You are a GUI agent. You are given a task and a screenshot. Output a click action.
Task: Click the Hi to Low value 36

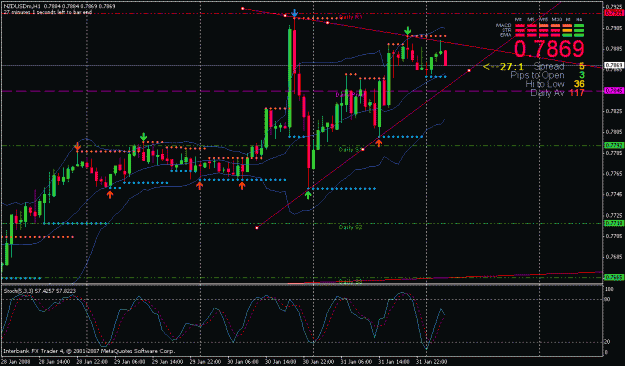[x=579, y=84]
